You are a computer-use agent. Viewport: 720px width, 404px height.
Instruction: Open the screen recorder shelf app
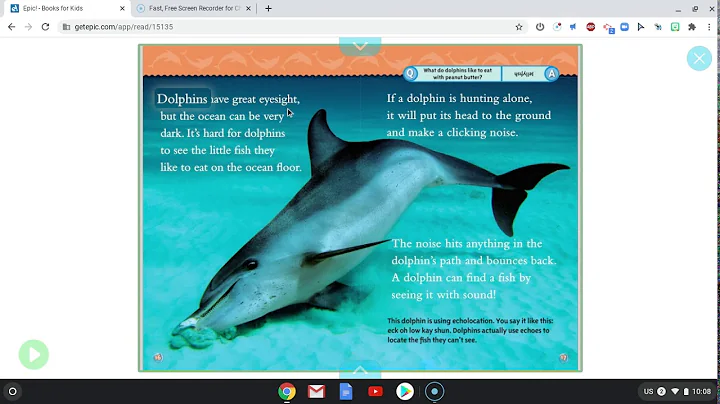pyautogui.click(x=434, y=391)
